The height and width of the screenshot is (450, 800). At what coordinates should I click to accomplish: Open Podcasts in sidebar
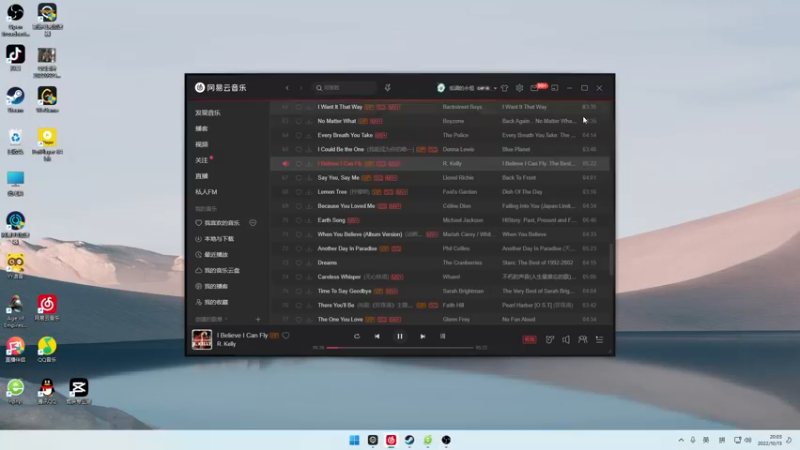pyautogui.click(x=202, y=129)
